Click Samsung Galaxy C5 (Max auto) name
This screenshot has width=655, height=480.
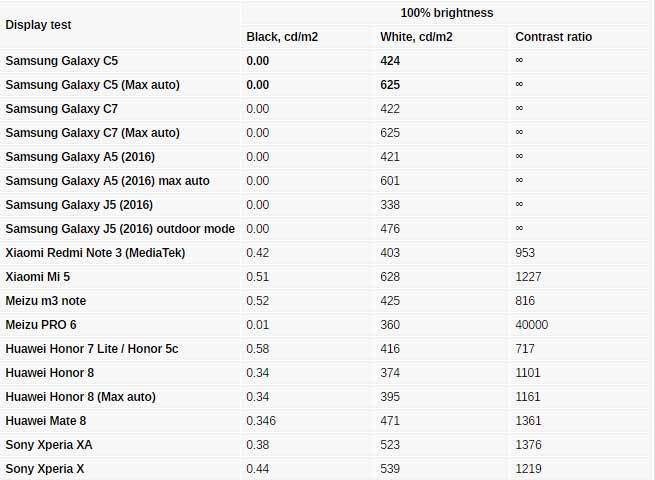pyautogui.click(x=92, y=85)
